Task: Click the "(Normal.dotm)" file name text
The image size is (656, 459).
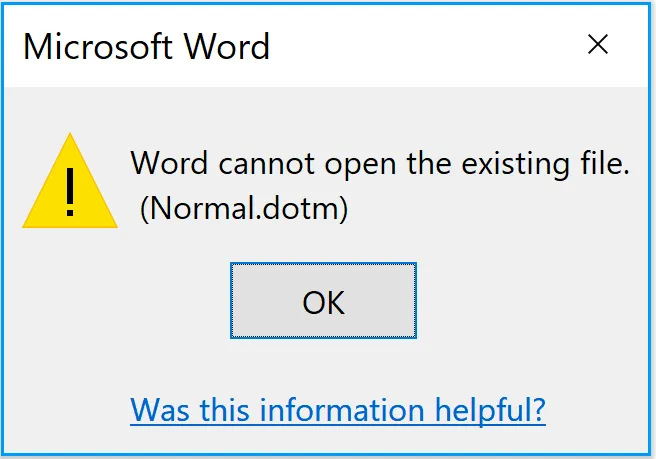Action: tap(244, 210)
